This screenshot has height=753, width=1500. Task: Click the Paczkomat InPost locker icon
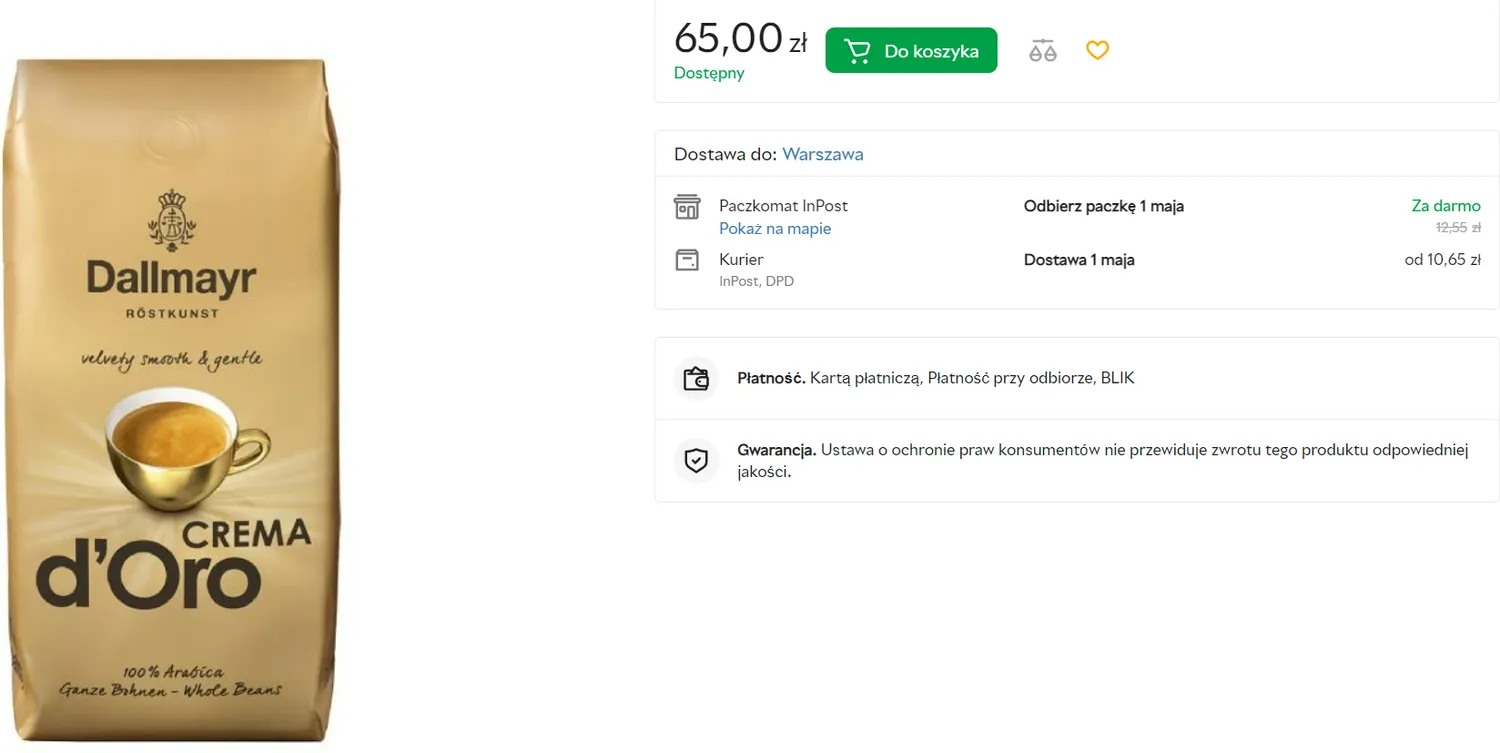[687, 207]
